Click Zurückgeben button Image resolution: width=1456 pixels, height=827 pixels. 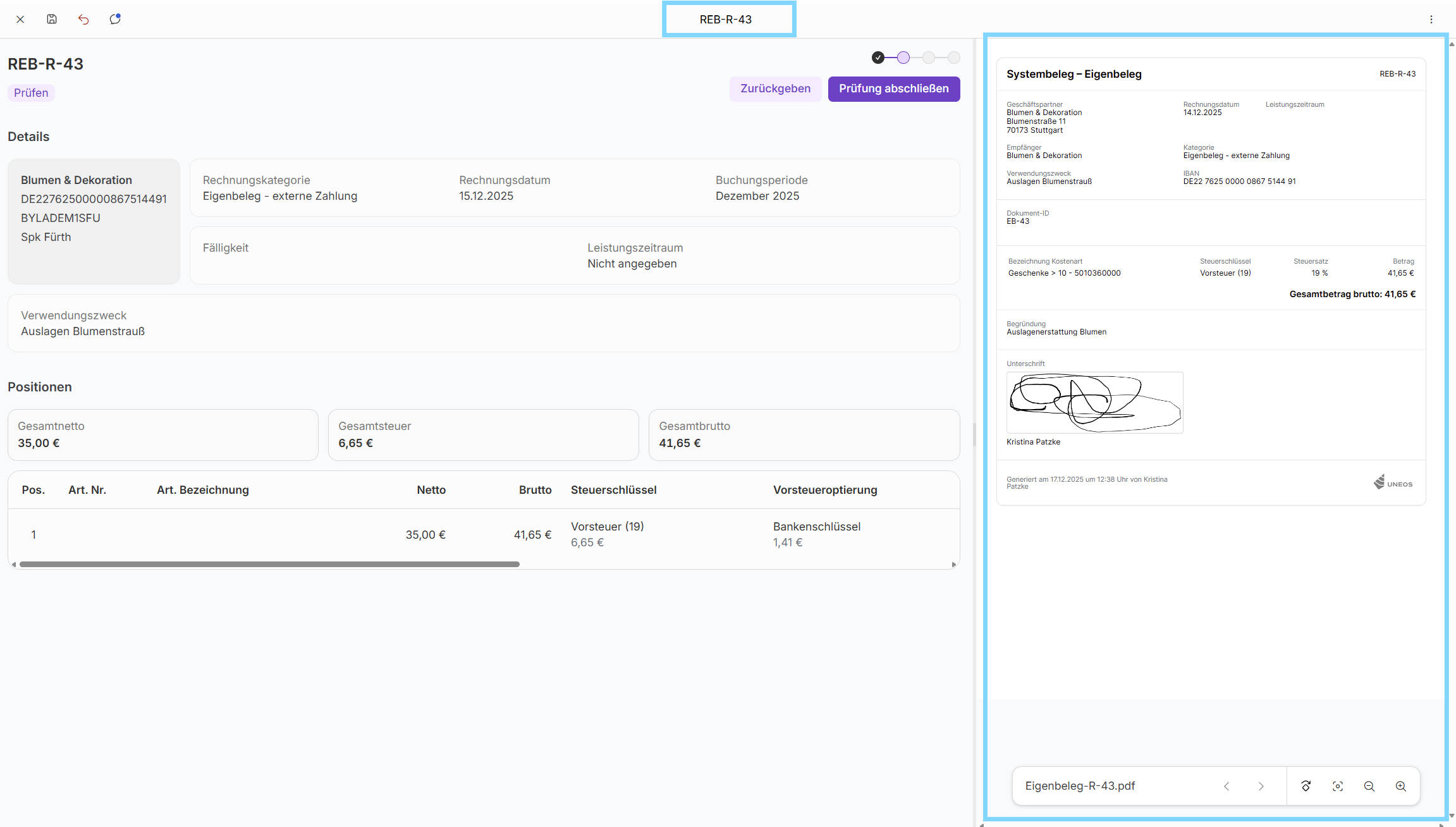tap(775, 89)
